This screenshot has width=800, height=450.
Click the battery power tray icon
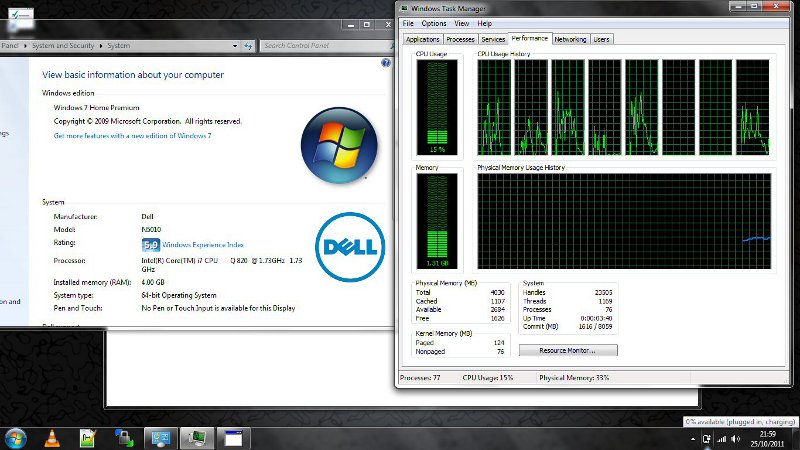(x=707, y=439)
